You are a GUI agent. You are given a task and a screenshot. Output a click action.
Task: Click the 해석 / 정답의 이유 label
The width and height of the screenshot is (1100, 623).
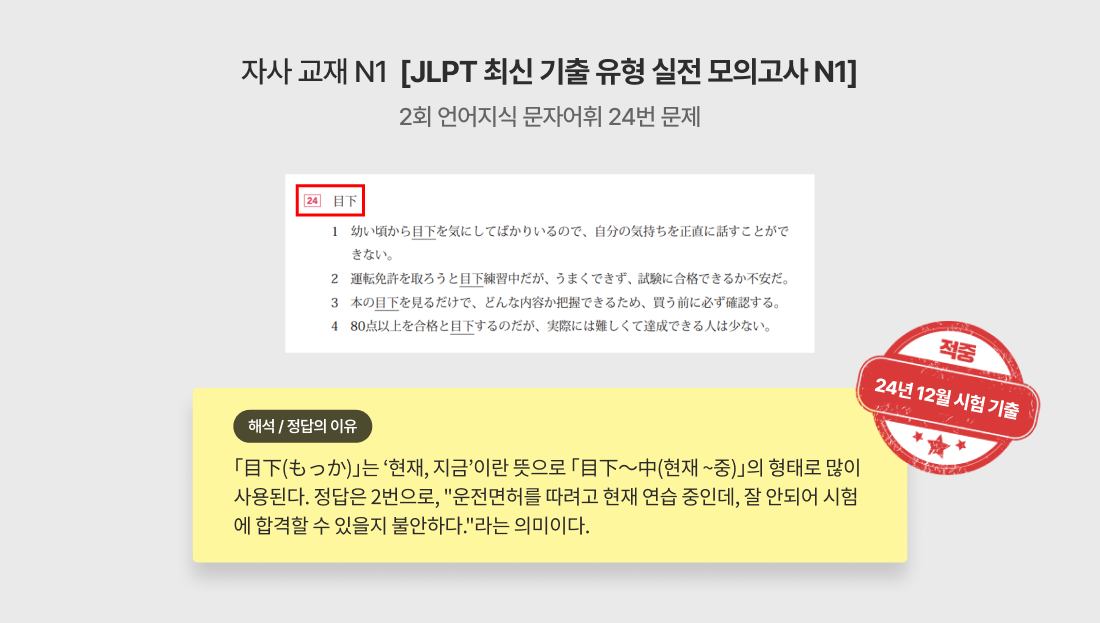pyautogui.click(x=302, y=426)
